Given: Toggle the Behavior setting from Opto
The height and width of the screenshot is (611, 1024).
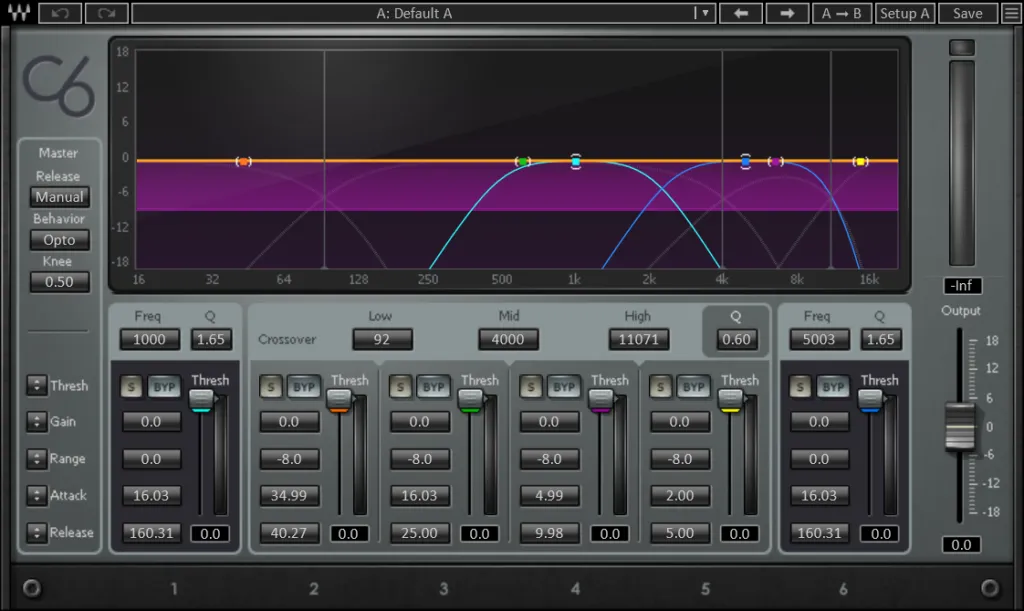Looking at the screenshot, I should 59,239.
